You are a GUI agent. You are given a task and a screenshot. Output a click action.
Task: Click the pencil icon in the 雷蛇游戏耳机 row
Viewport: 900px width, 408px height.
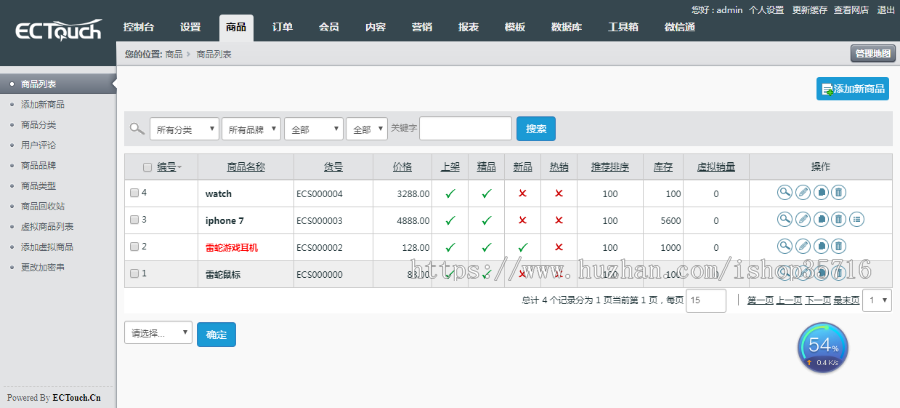tap(802, 246)
